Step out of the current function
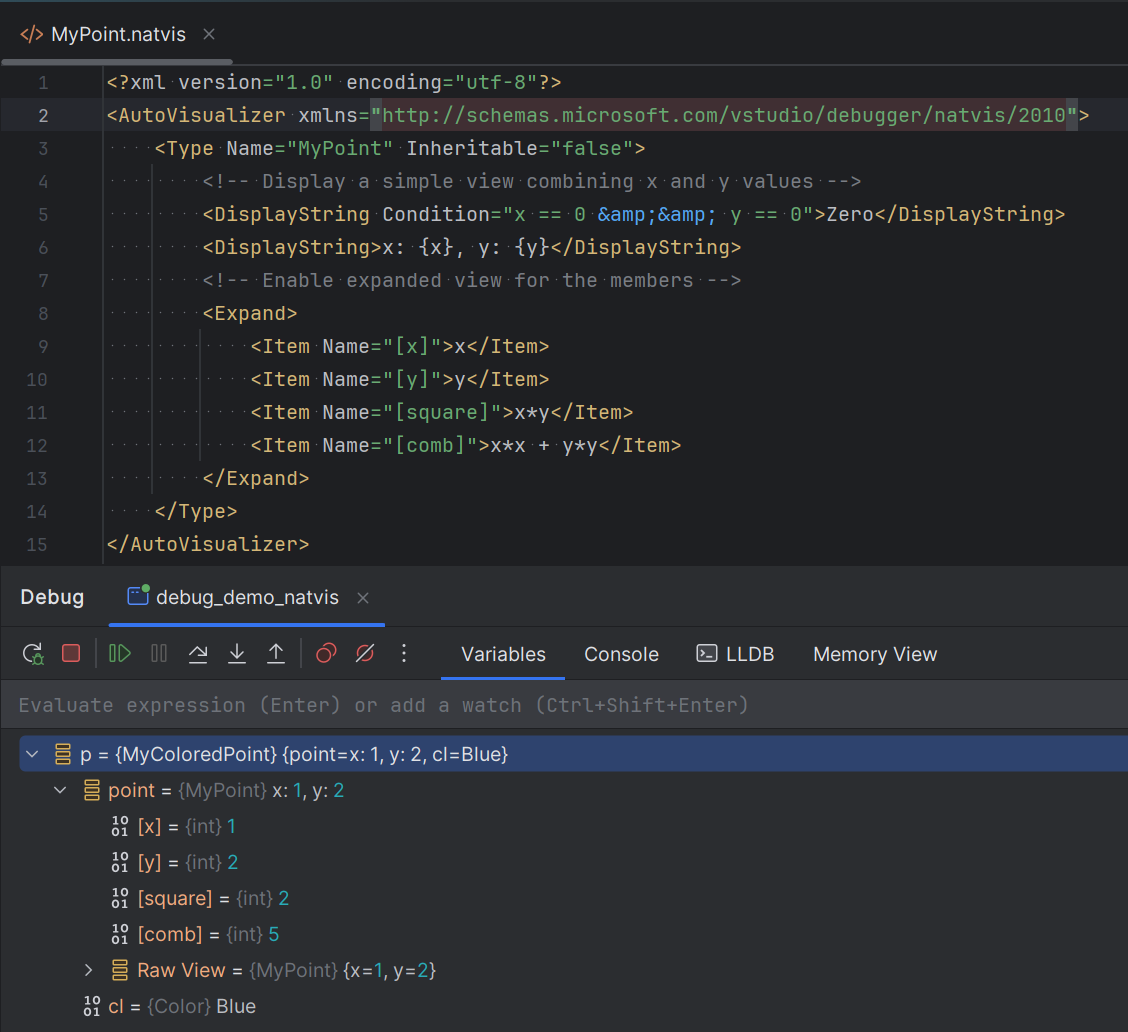This screenshot has height=1032, width=1128. point(276,653)
